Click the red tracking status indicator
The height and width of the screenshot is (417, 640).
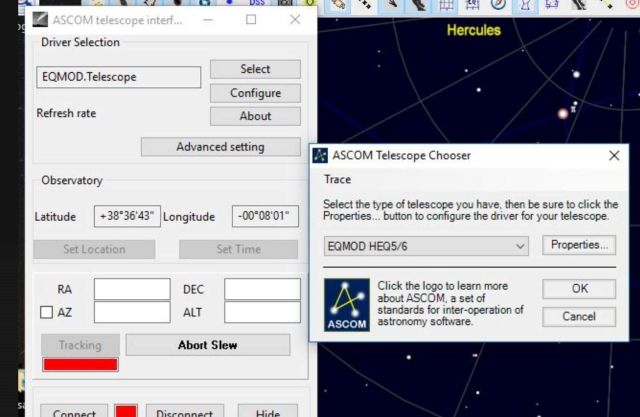[80, 364]
